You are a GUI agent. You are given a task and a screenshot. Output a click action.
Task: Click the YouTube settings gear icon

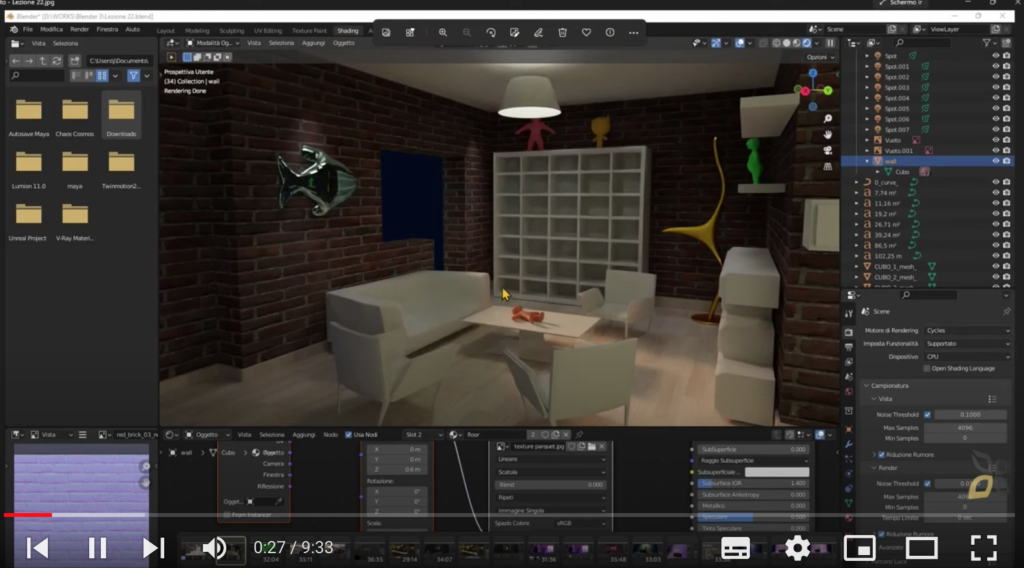tap(797, 548)
